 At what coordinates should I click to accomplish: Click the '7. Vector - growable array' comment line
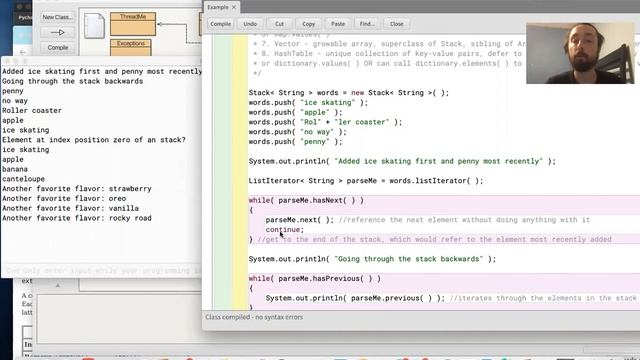[x=389, y=44]
